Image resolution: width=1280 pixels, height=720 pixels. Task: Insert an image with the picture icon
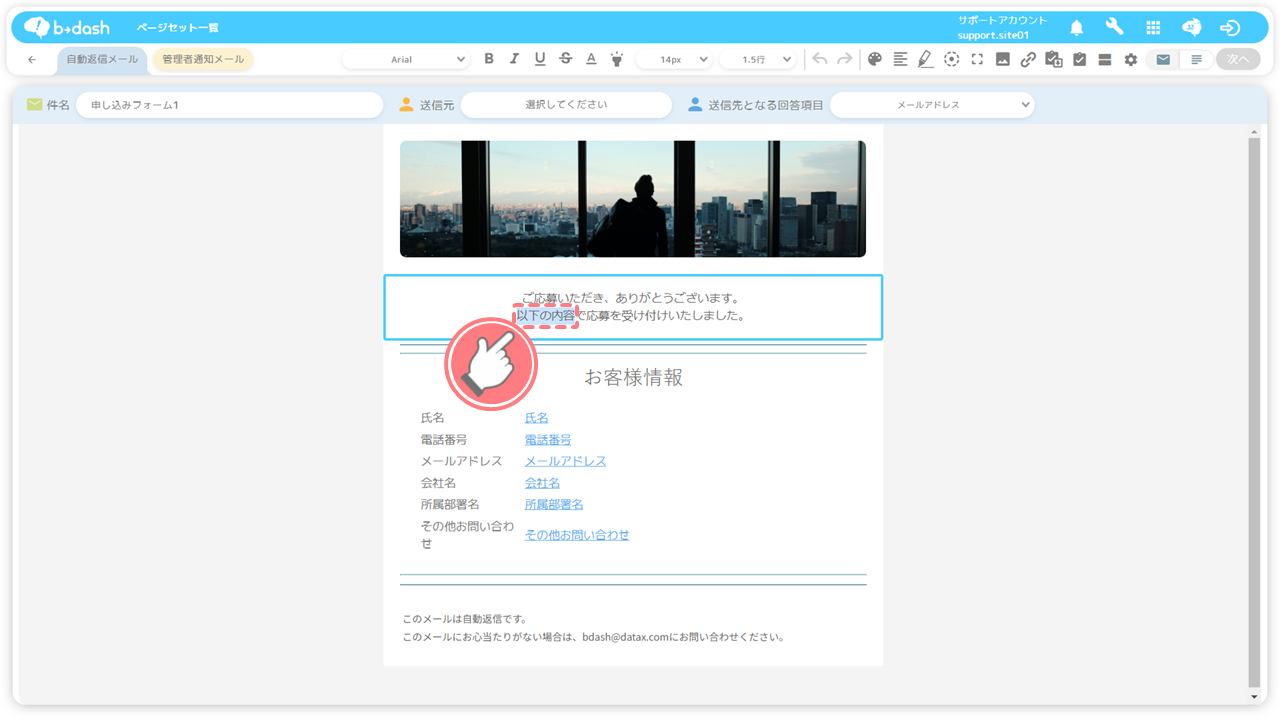[x=1003, y=59]
